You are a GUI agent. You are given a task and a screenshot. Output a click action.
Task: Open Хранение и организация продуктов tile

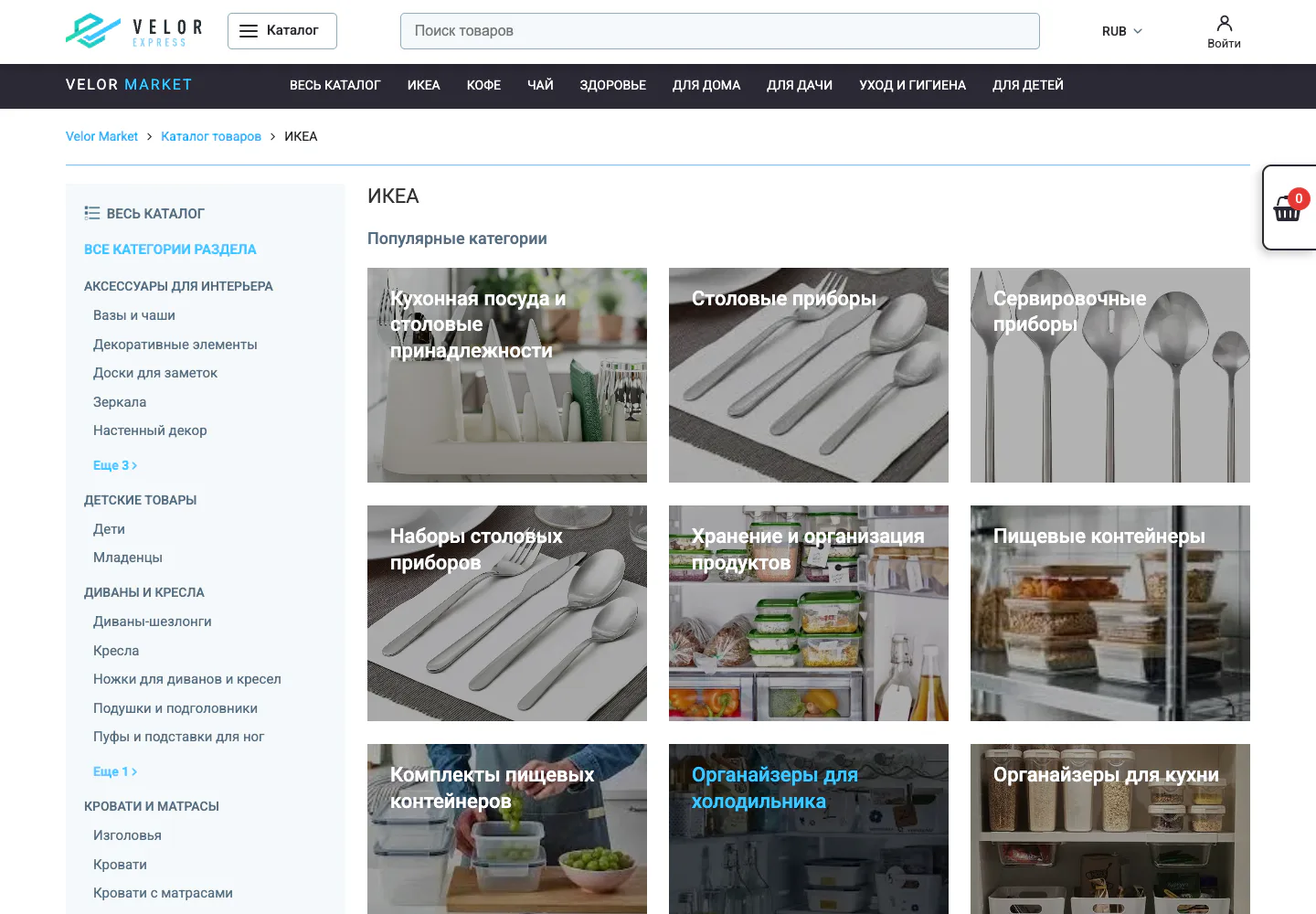pyautogui.click(x=809, y=613)
